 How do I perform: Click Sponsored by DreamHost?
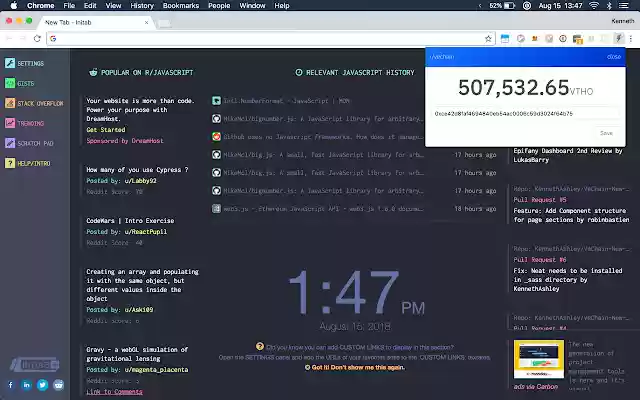[124, 140]
